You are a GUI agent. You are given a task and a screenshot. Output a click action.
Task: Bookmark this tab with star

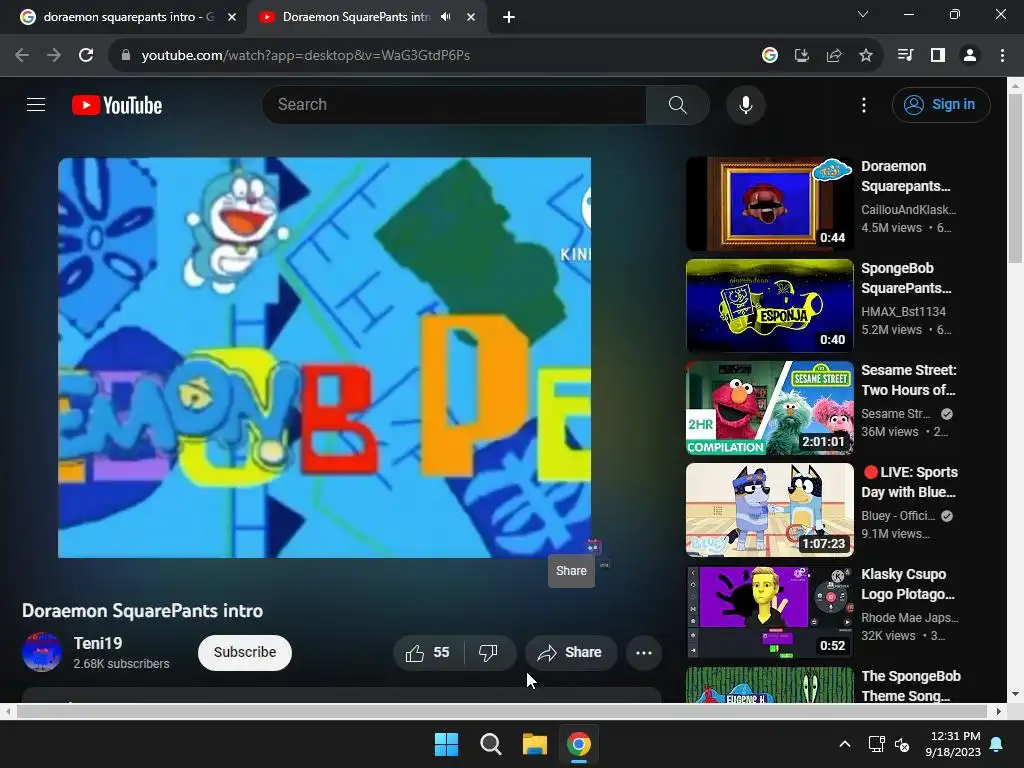pyautogui.click(x=865, y=56)
